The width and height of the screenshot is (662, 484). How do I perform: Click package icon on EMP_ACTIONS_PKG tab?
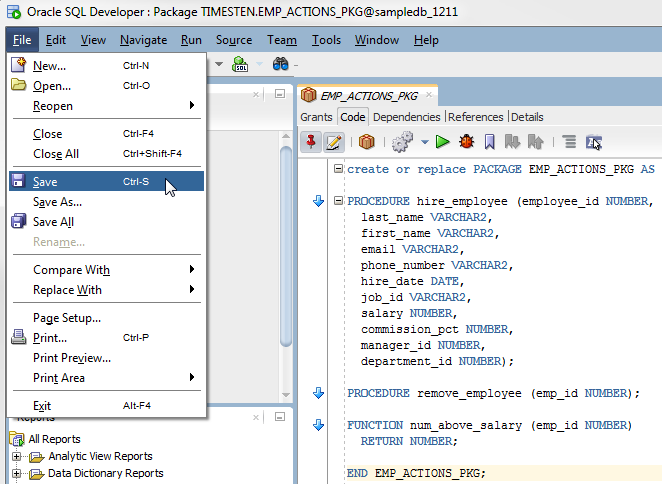coord(309,95)
